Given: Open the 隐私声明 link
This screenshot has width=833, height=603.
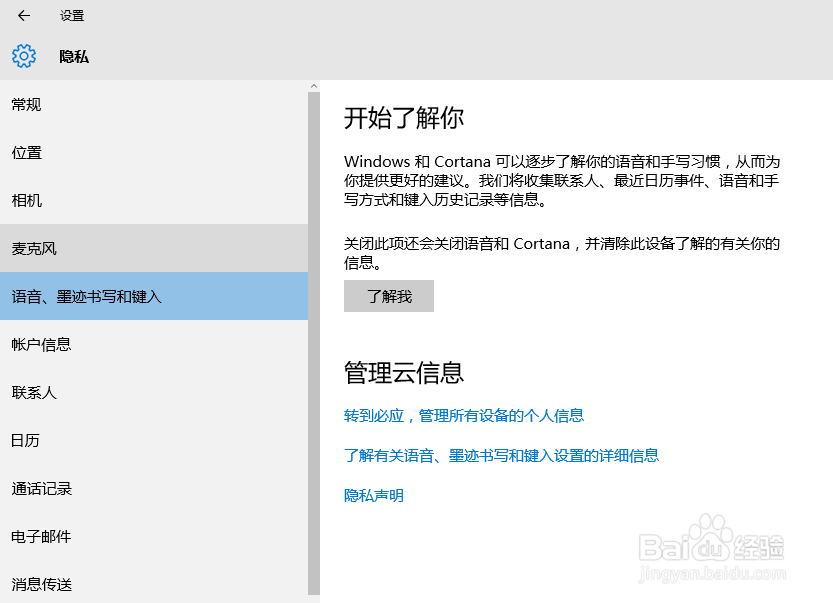Looking at the screenshot, I should [374, 495].
